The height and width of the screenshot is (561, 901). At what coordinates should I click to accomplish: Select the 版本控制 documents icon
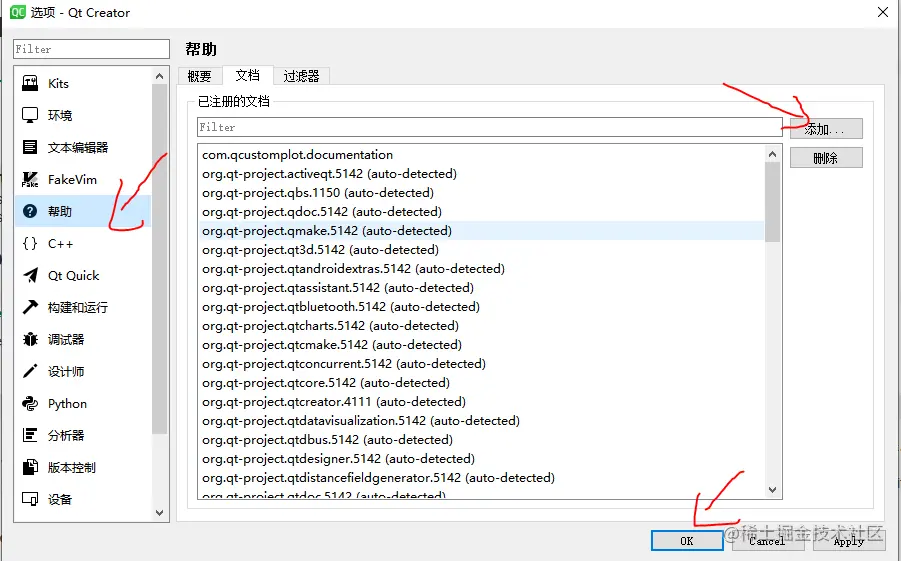pos(30,467)
